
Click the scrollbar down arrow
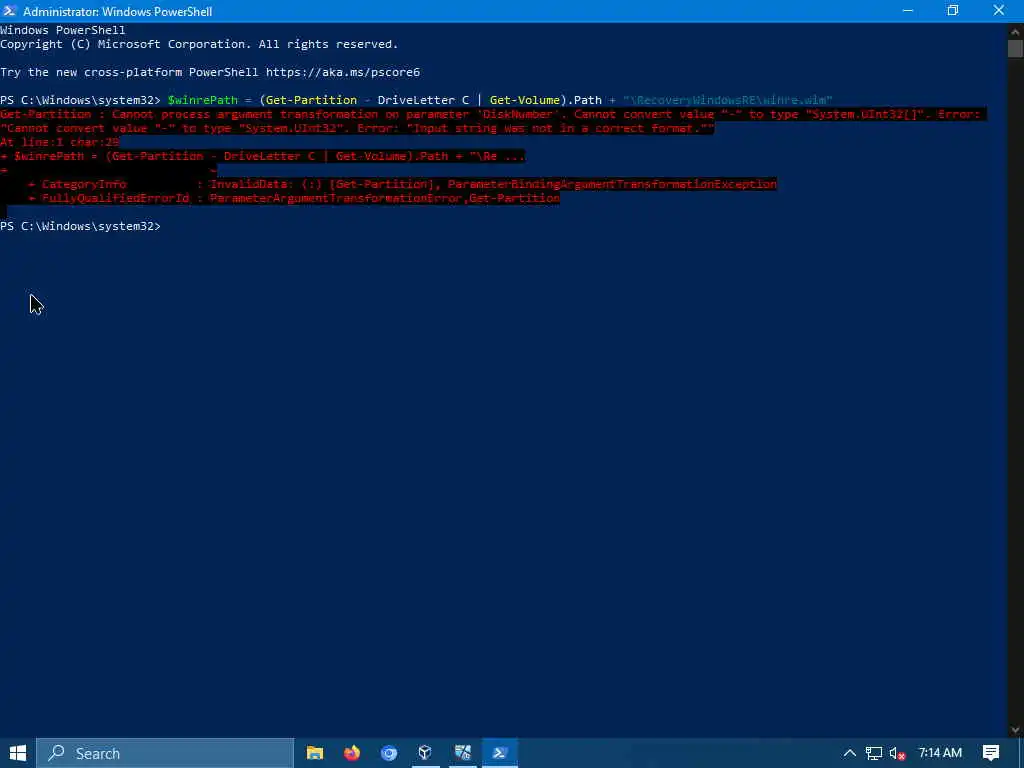(1015, 729)
